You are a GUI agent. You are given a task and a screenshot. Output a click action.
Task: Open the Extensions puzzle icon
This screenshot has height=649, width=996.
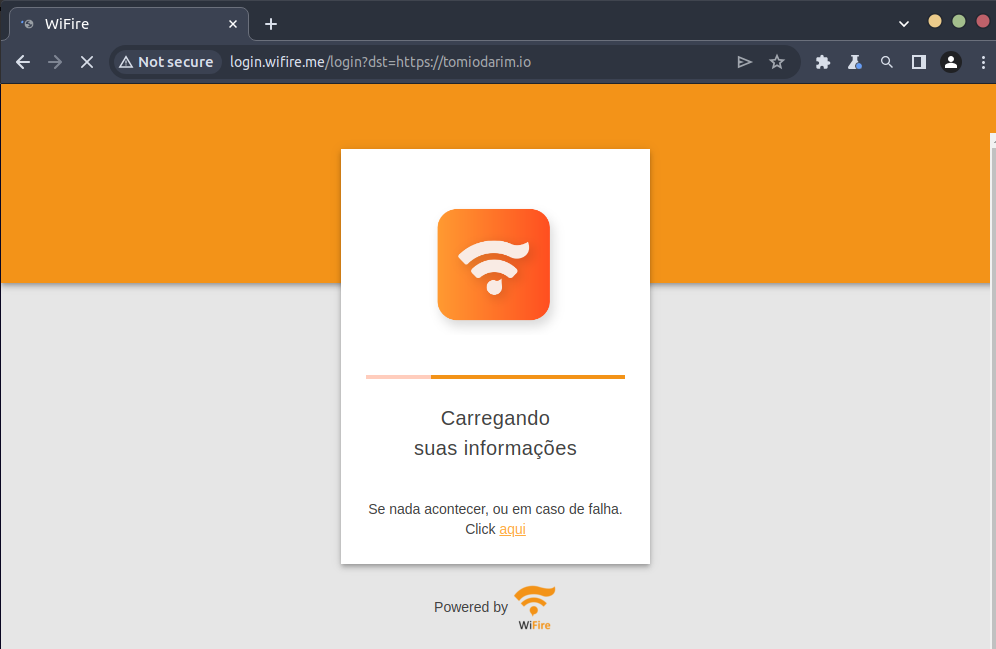point(823,62)
